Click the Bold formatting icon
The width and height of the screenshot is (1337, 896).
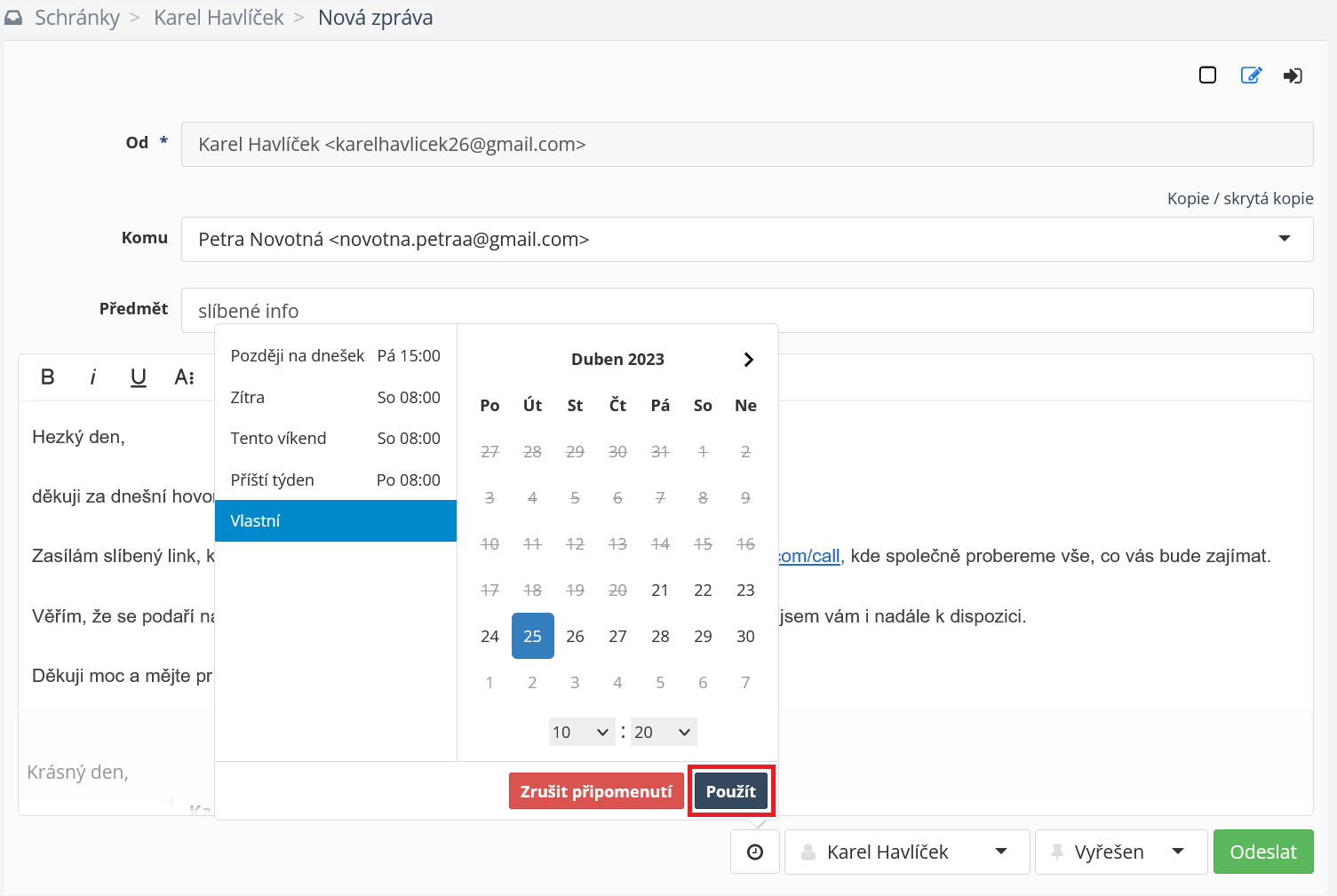click(x=48, y=377)
